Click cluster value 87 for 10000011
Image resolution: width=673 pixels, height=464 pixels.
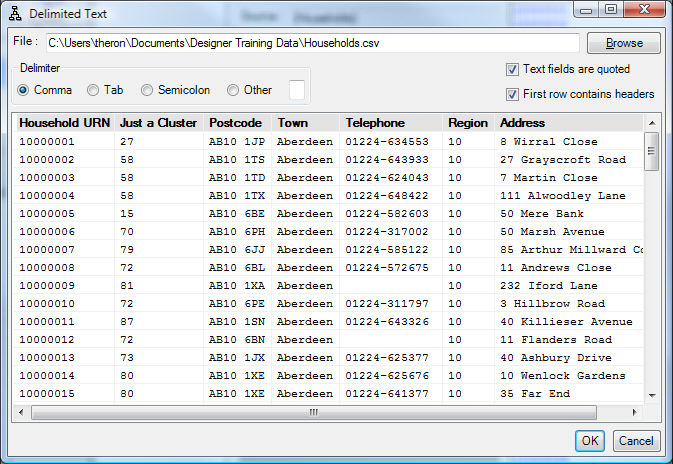pyautogui.click(x=127, y=322)
